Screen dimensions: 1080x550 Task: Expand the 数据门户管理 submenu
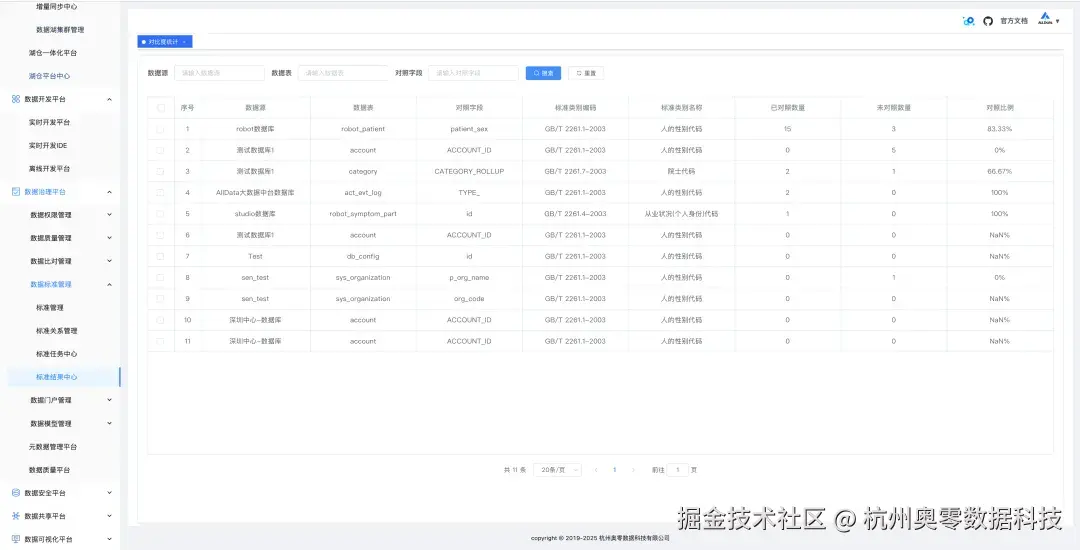110,400
